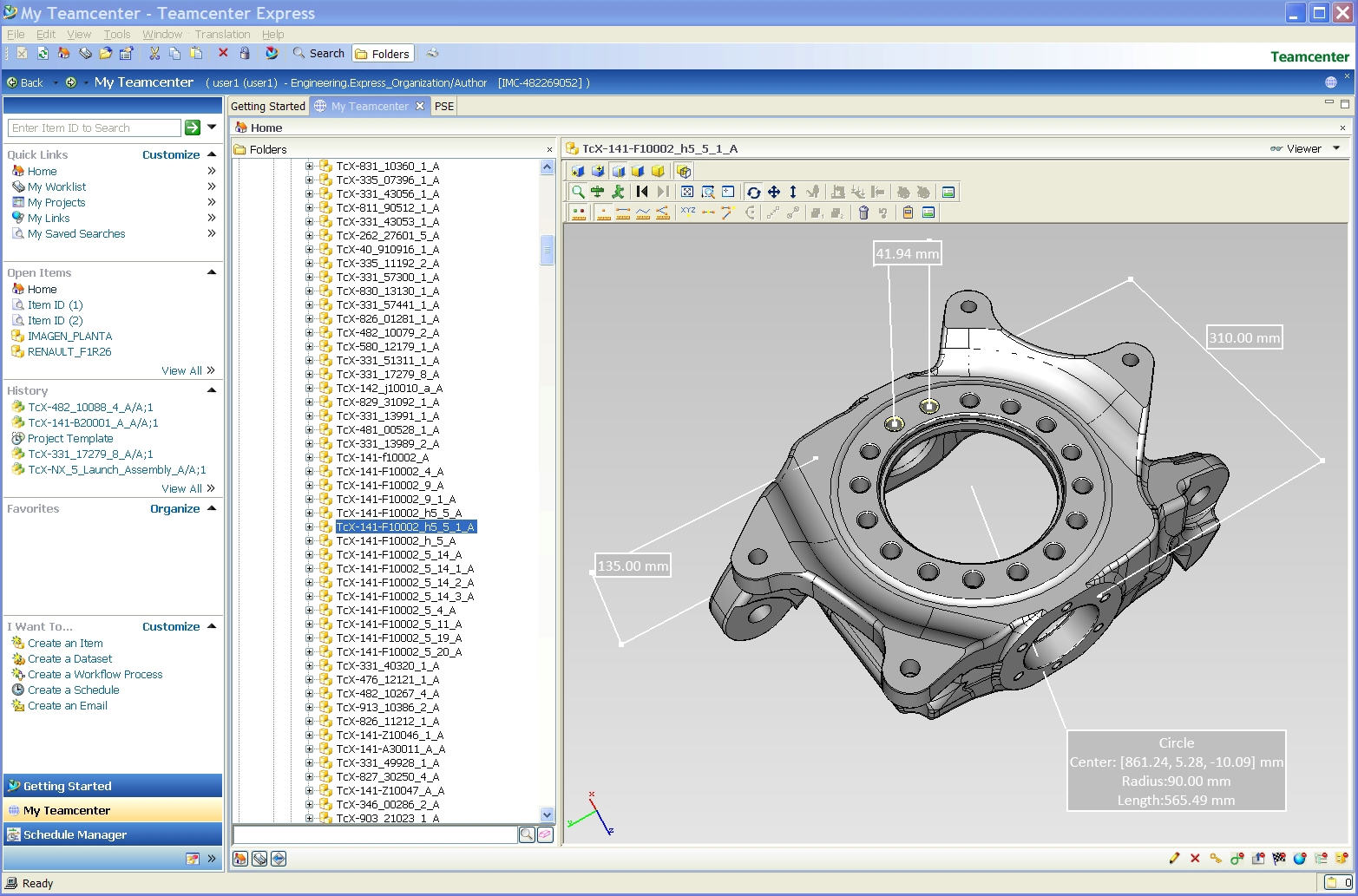Click Customize next to Quick Links

click(171, 154)
